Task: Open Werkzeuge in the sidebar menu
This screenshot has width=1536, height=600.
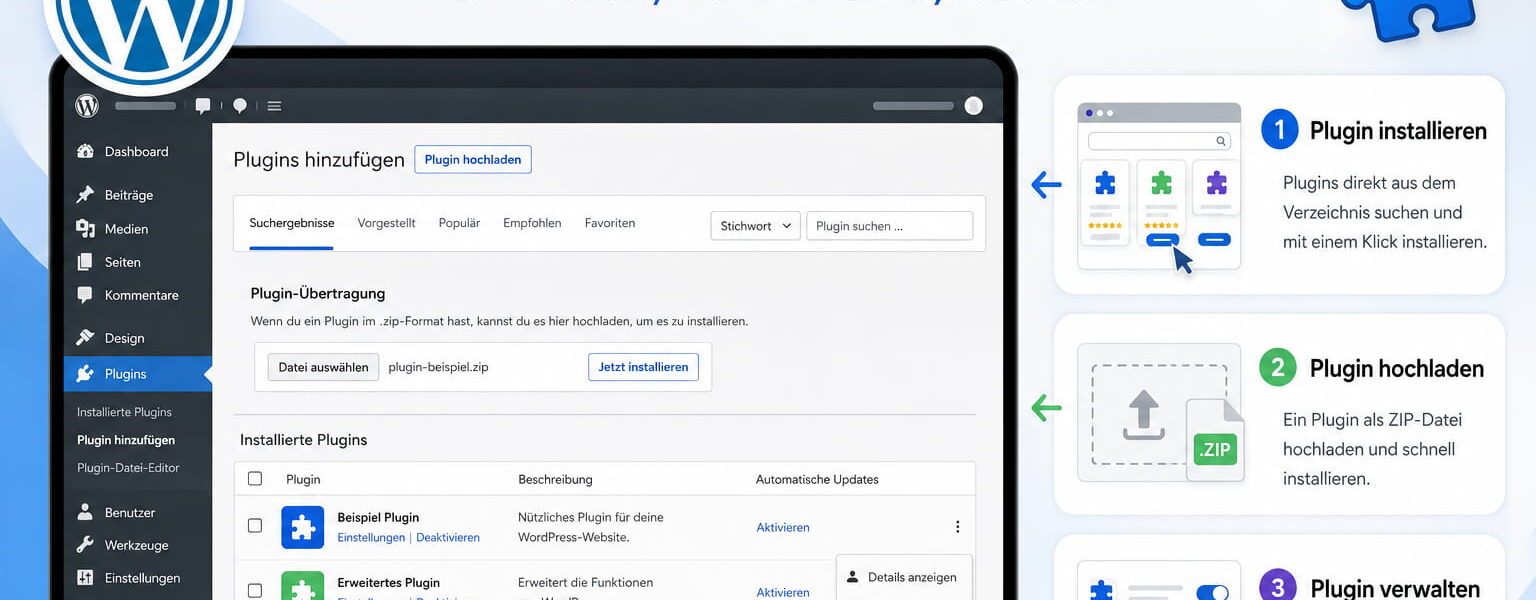Action: tap(138, 545)
